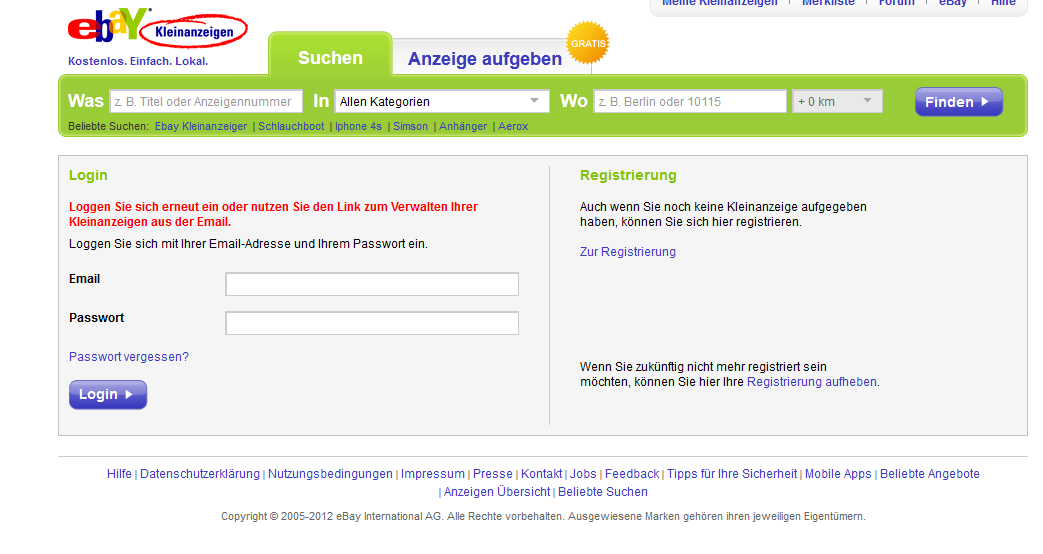Viewport: 1043px width, 554px height.
Task: Open Tipps für Ihre Sicherheit link
Action: [x=732, y=474]
